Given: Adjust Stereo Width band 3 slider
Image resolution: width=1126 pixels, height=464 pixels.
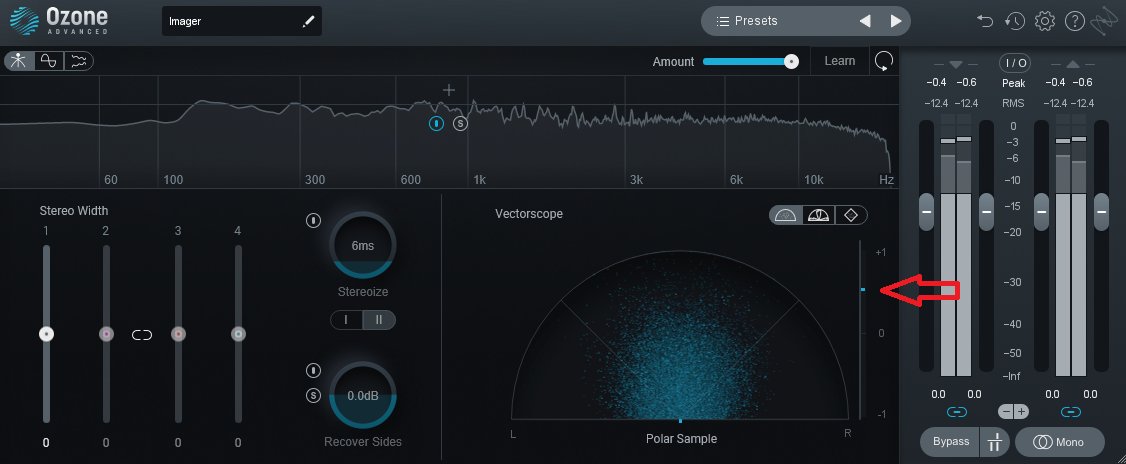Looking at the screenshot, I should coord(178,334).
